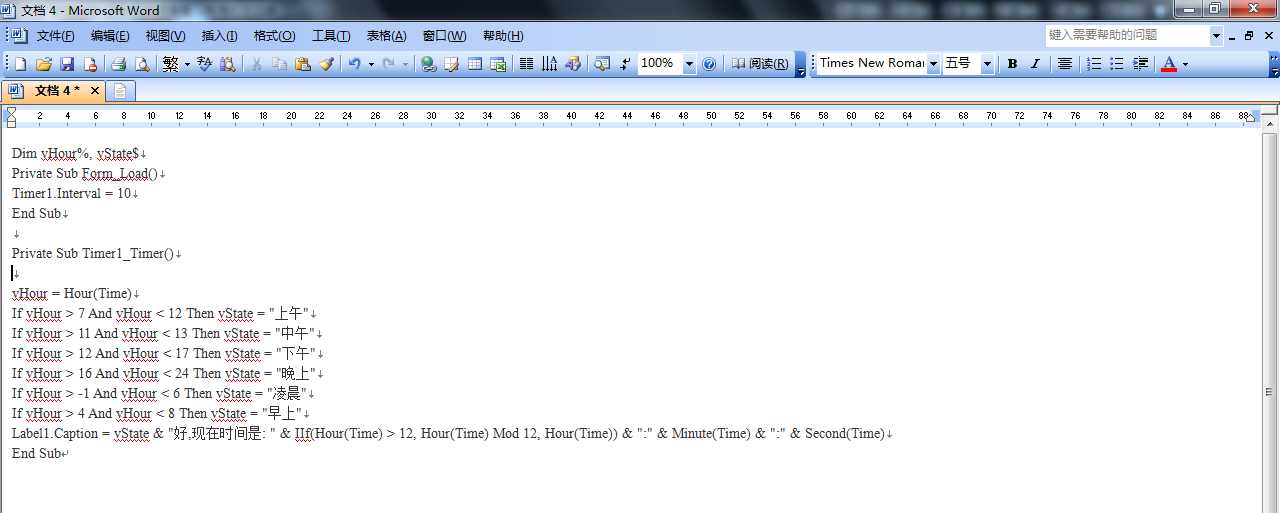The width and height of the screenshot is (1280, 513).
Task: Open Microsoft Word Help
Action: click(x=709, y=63)
